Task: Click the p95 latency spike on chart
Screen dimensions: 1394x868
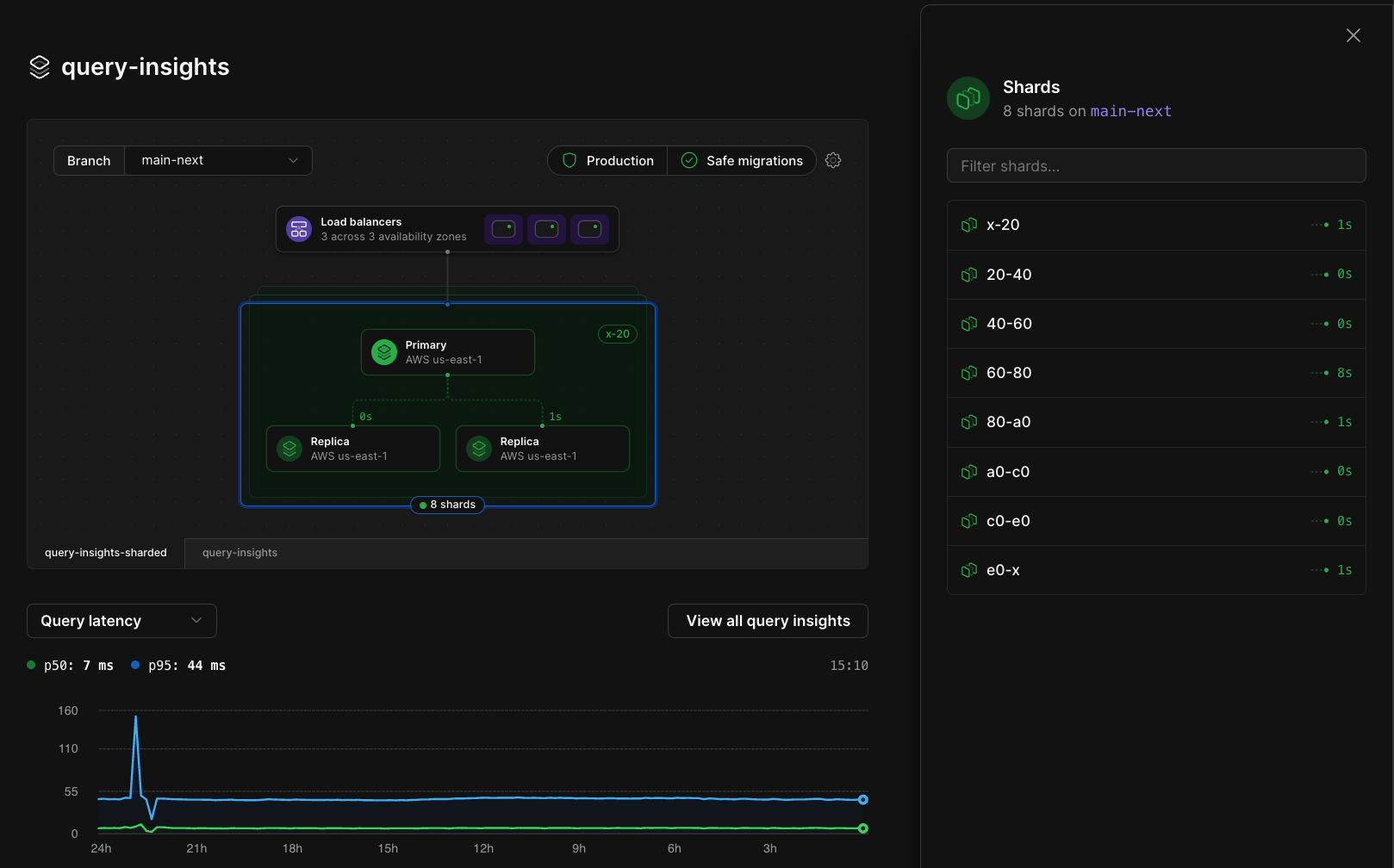Action: [135, 717]
